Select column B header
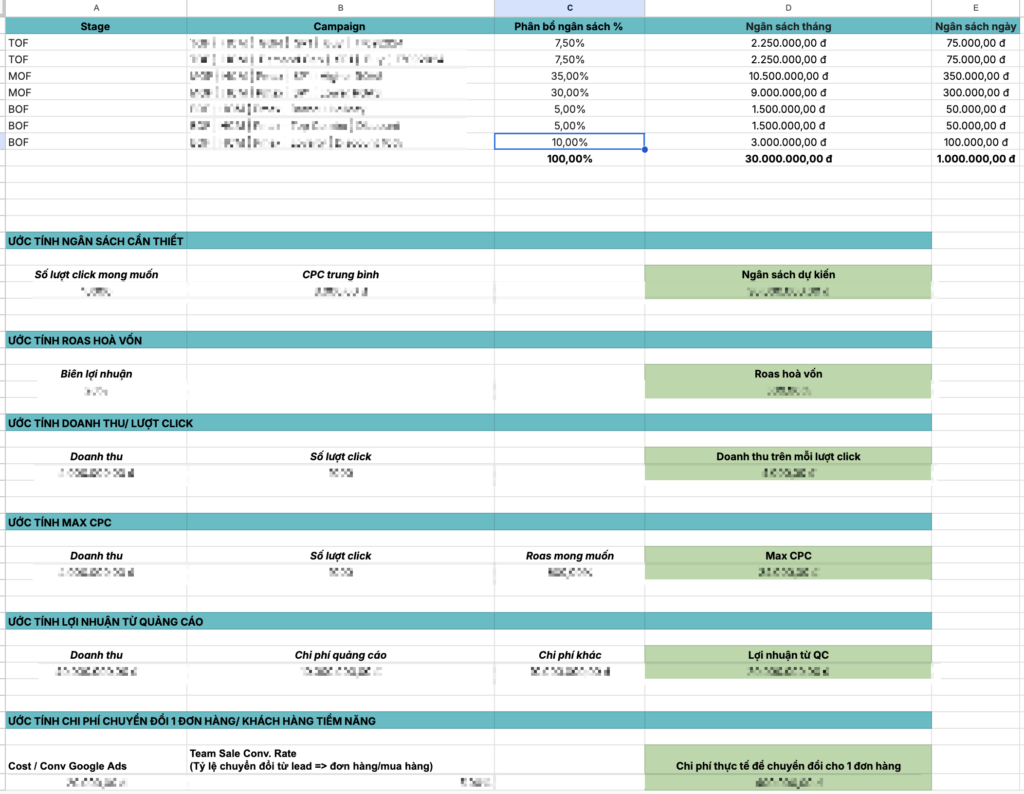The width and height of the screenshot is (1024, 794). point(340,8)
